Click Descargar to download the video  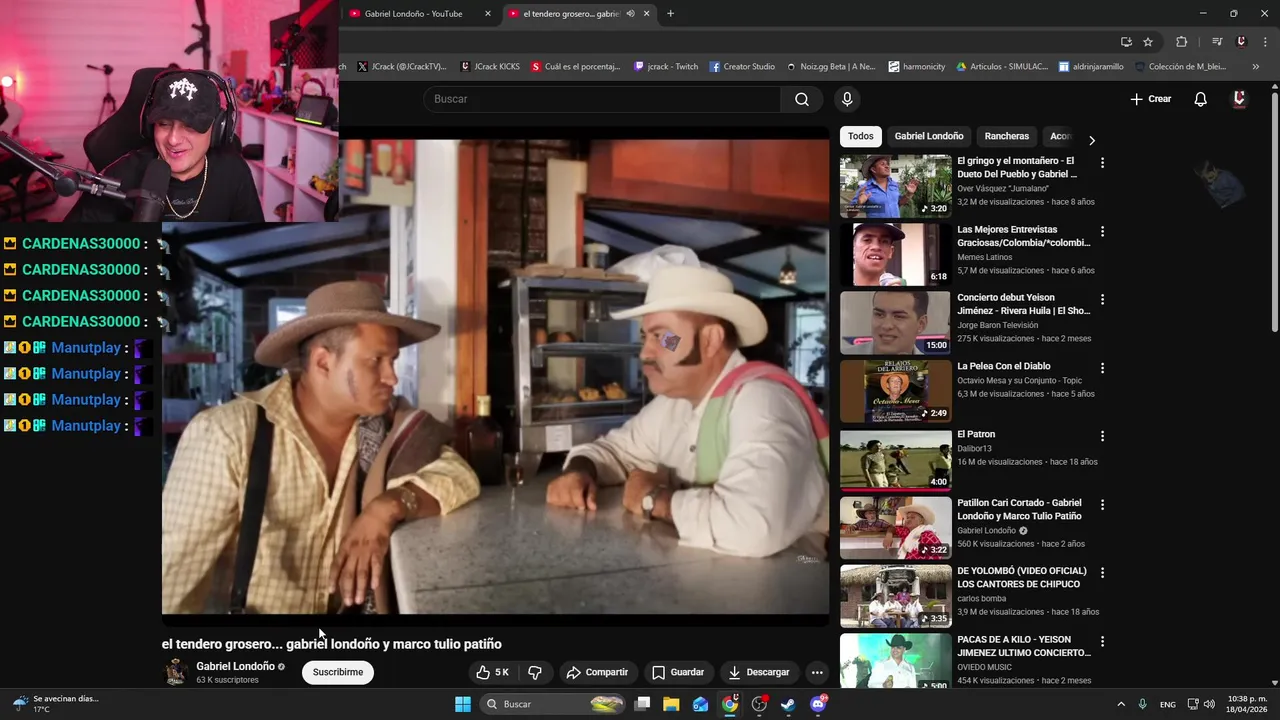[x=759, y=672]
